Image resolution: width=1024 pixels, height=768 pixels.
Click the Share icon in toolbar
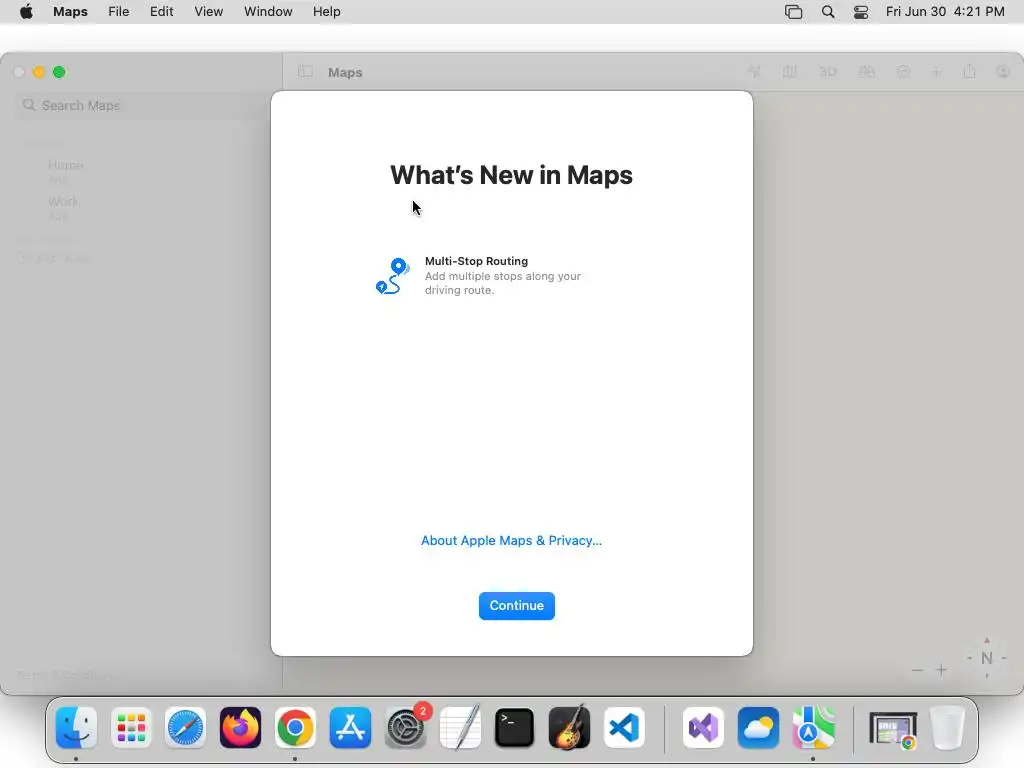tap(969, 71)
